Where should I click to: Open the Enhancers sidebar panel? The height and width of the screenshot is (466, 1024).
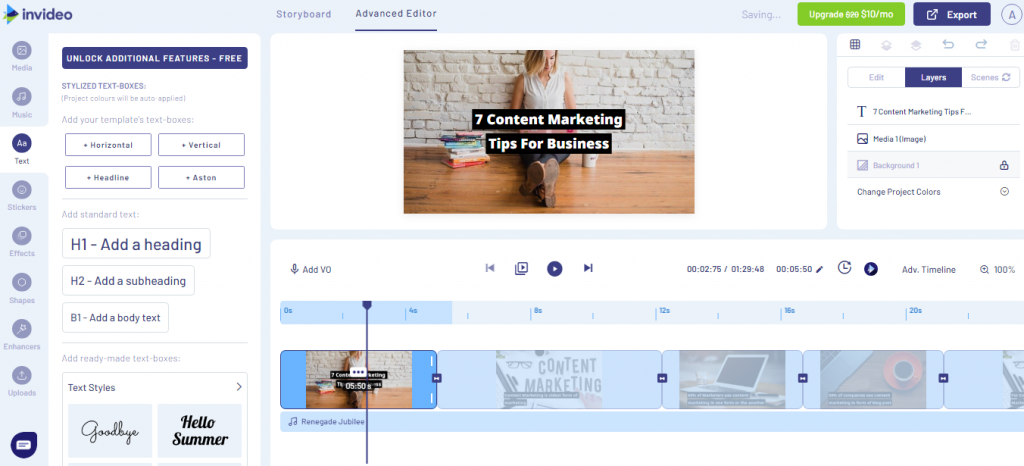[22, 335]
